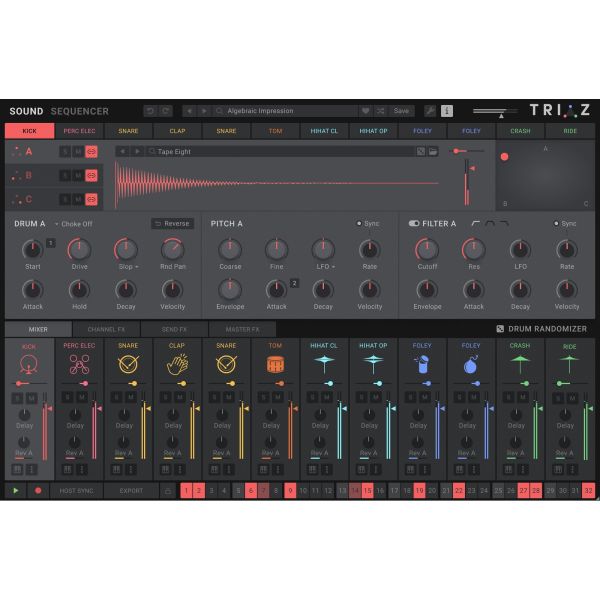Click the Crash cymbal icon in mixer
Image resolution: width=600 pixels, height=600 pixels.
pyautogui.click(x=520, y=364)
